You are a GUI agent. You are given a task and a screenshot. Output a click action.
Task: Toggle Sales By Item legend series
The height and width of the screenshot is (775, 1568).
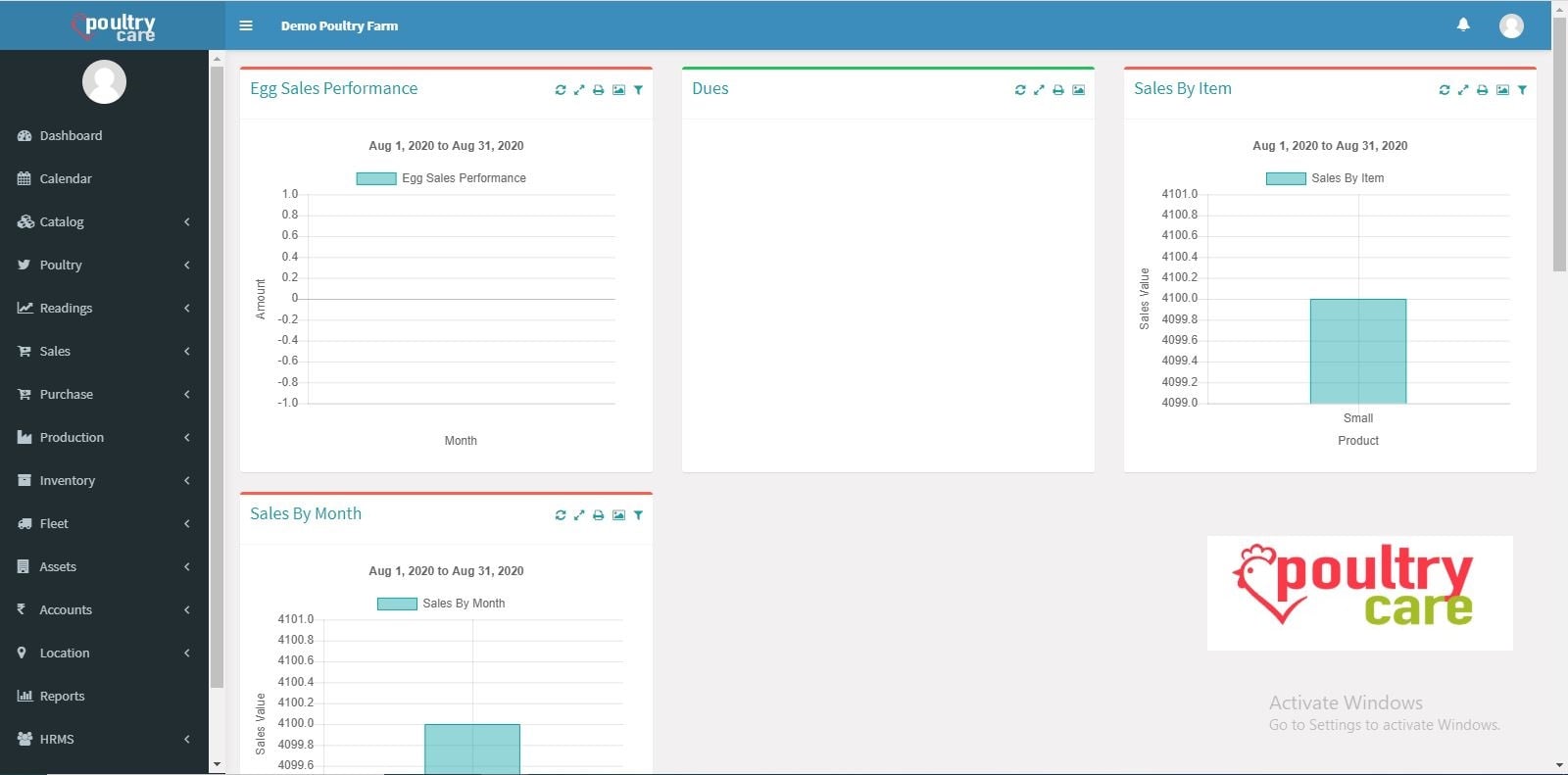(1325, 178)
